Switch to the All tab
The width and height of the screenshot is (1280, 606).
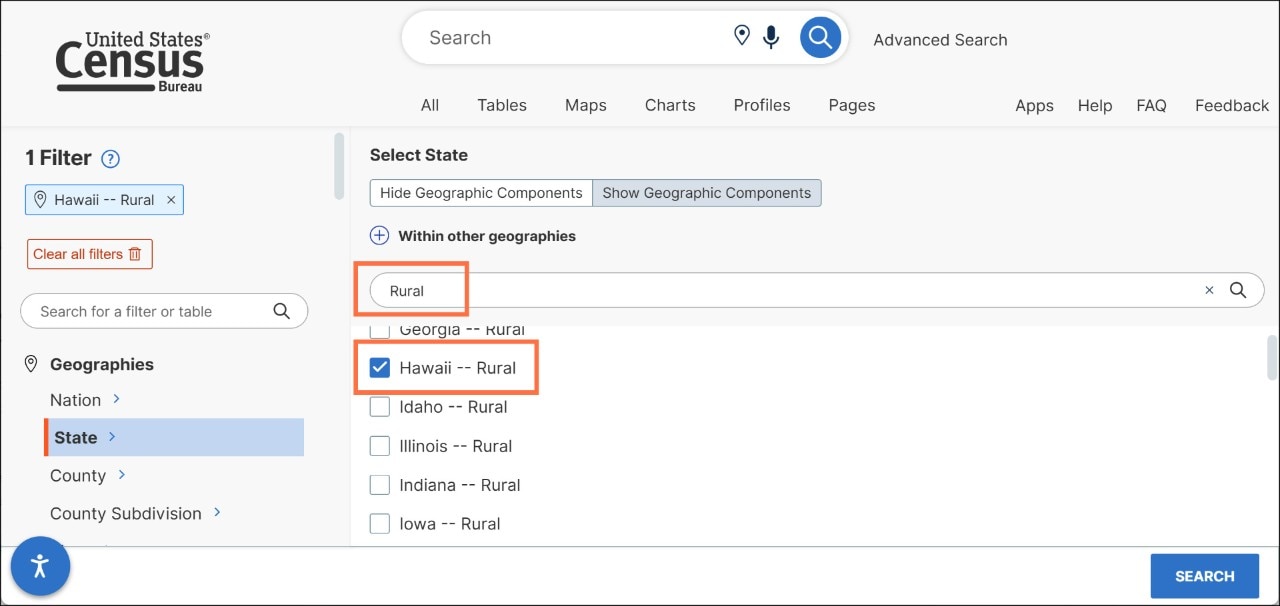tap(430, 105)
